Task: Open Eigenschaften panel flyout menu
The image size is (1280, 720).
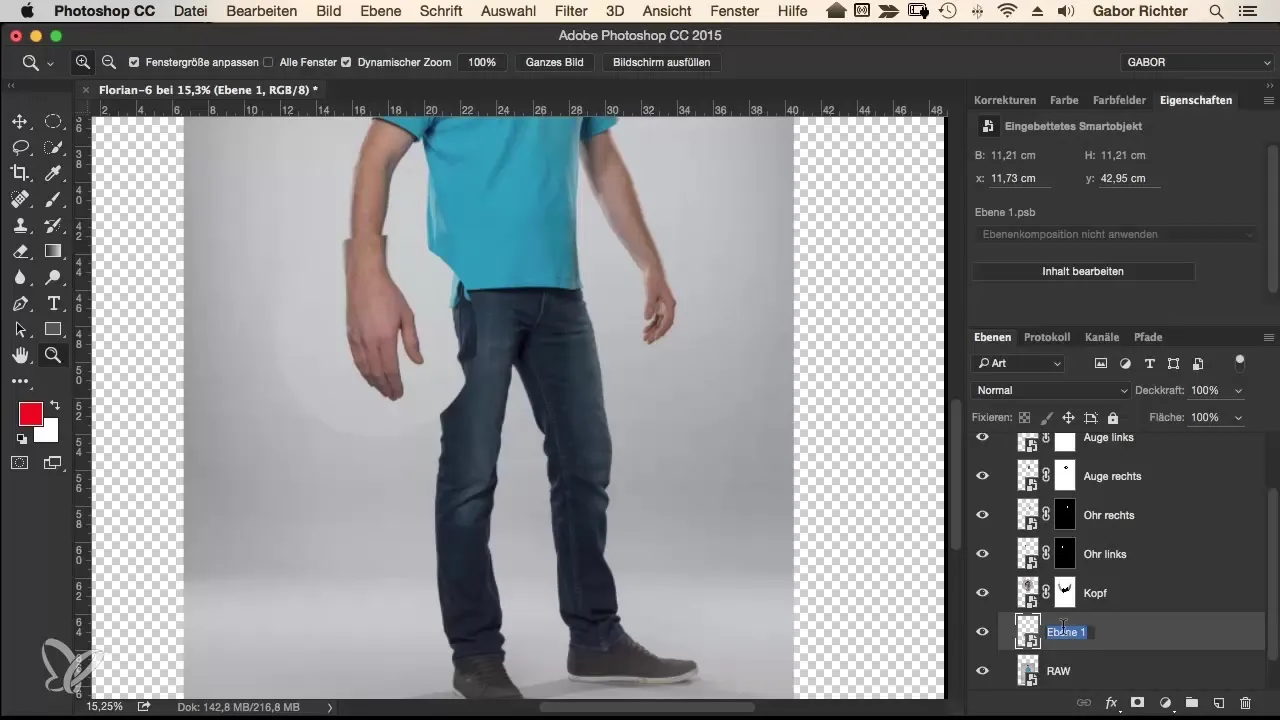Action: (1268, 100)
